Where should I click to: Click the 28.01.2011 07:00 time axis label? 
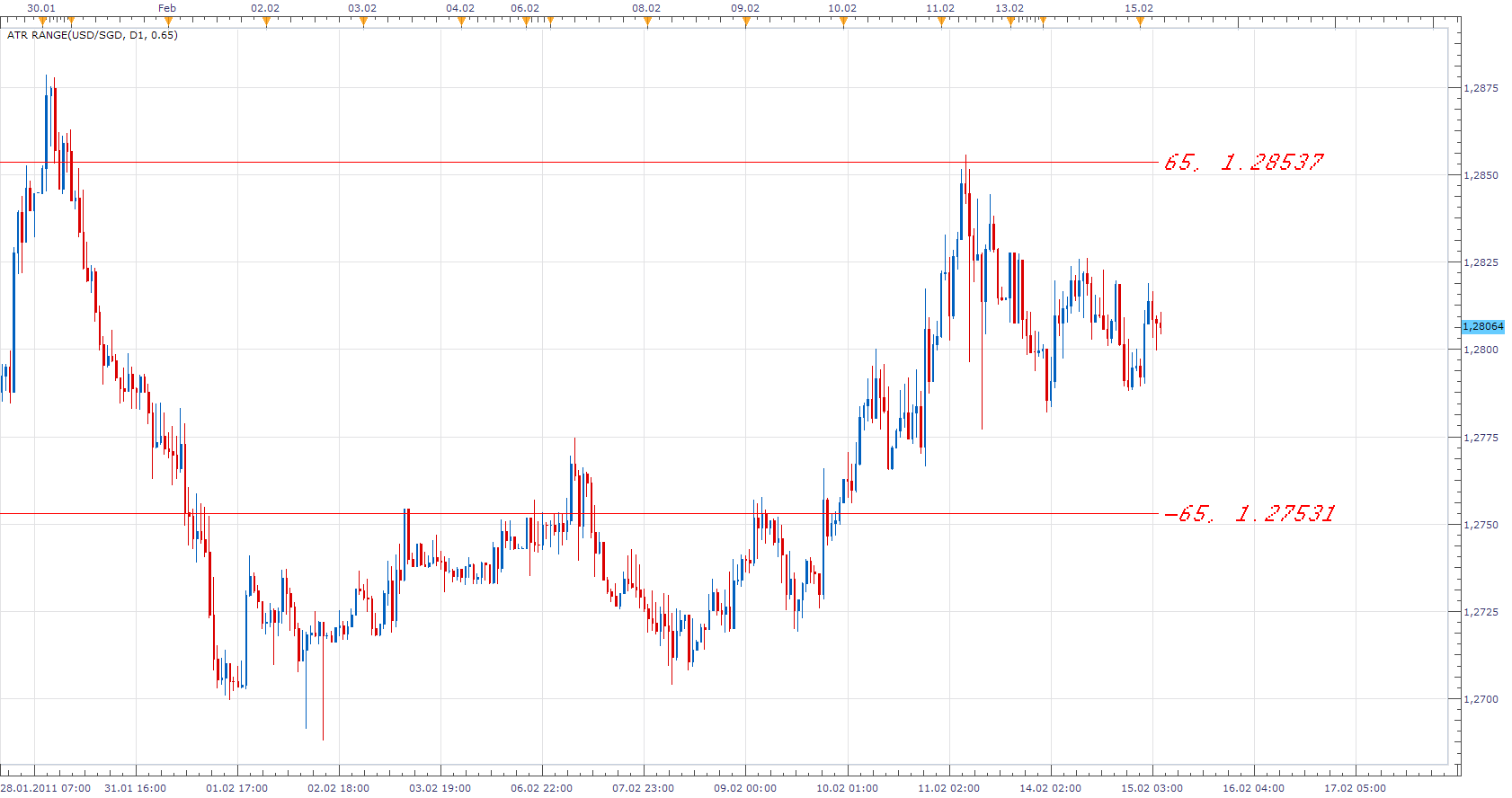[x=46, y=788]
